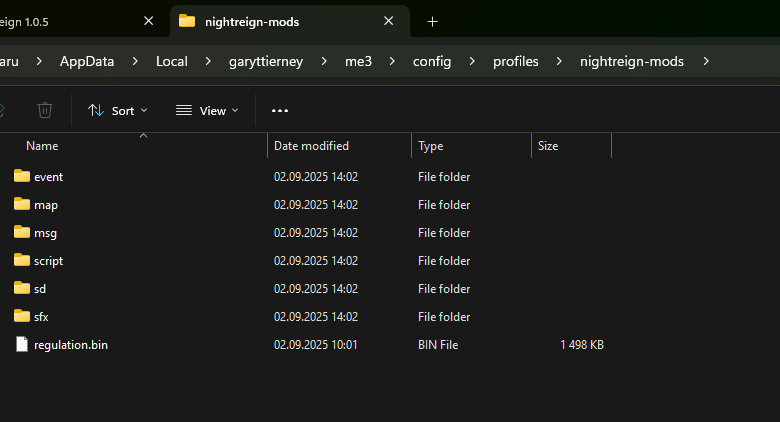Select the regulation.bin file icon
The width and height of the screenshot is (780, 422).
point(22,345)
